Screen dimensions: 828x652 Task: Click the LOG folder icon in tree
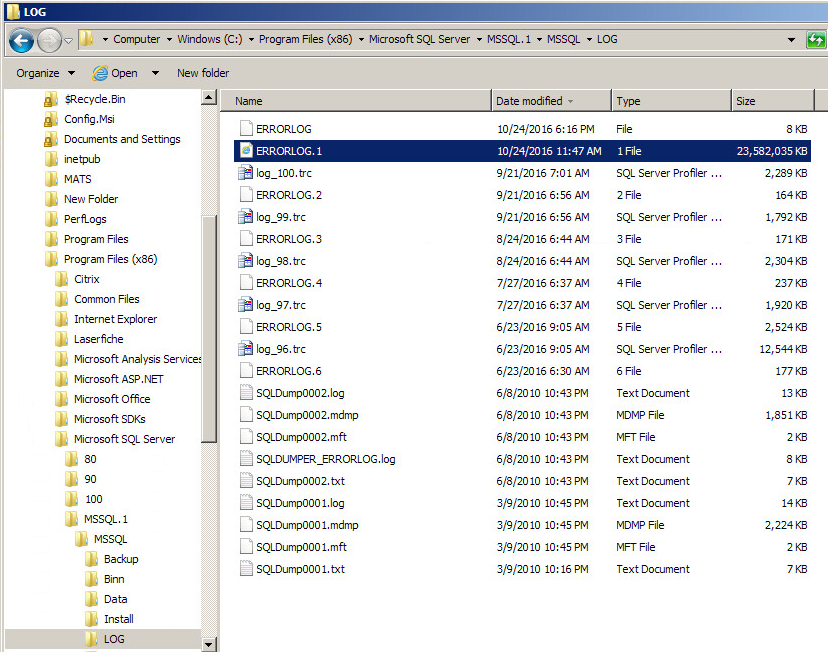point(91,639)
